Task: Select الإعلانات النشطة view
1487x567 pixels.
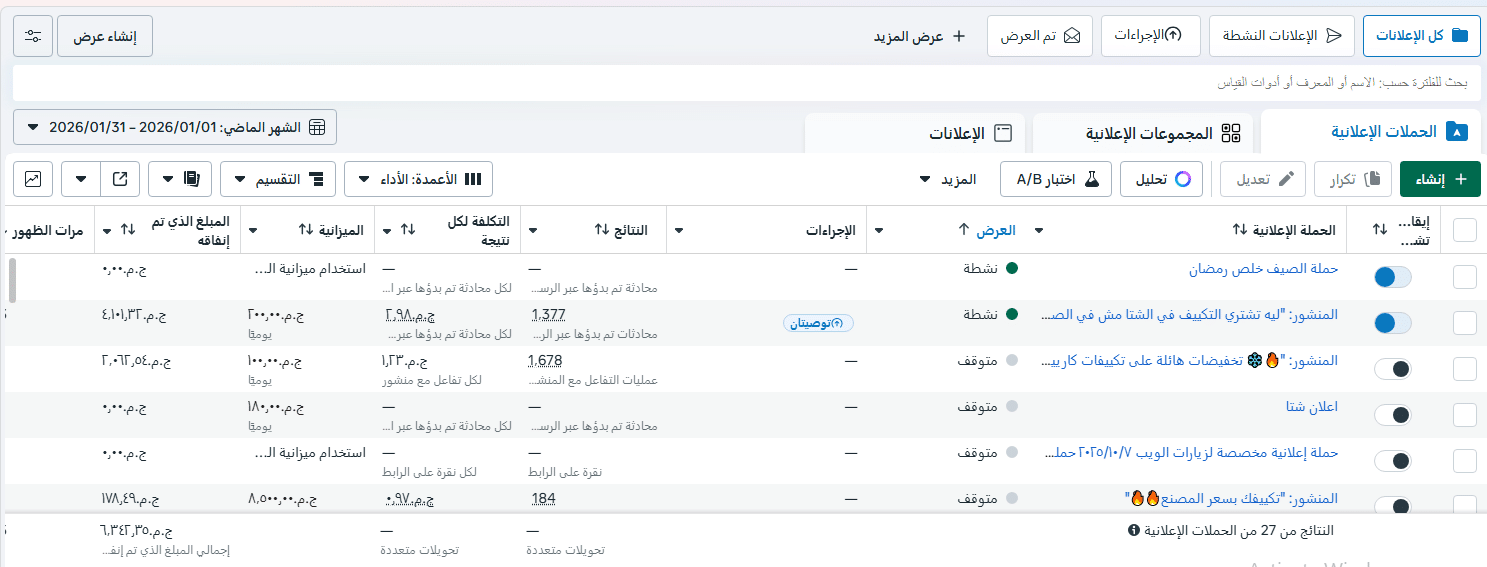Action: [x=1282, y=36]
